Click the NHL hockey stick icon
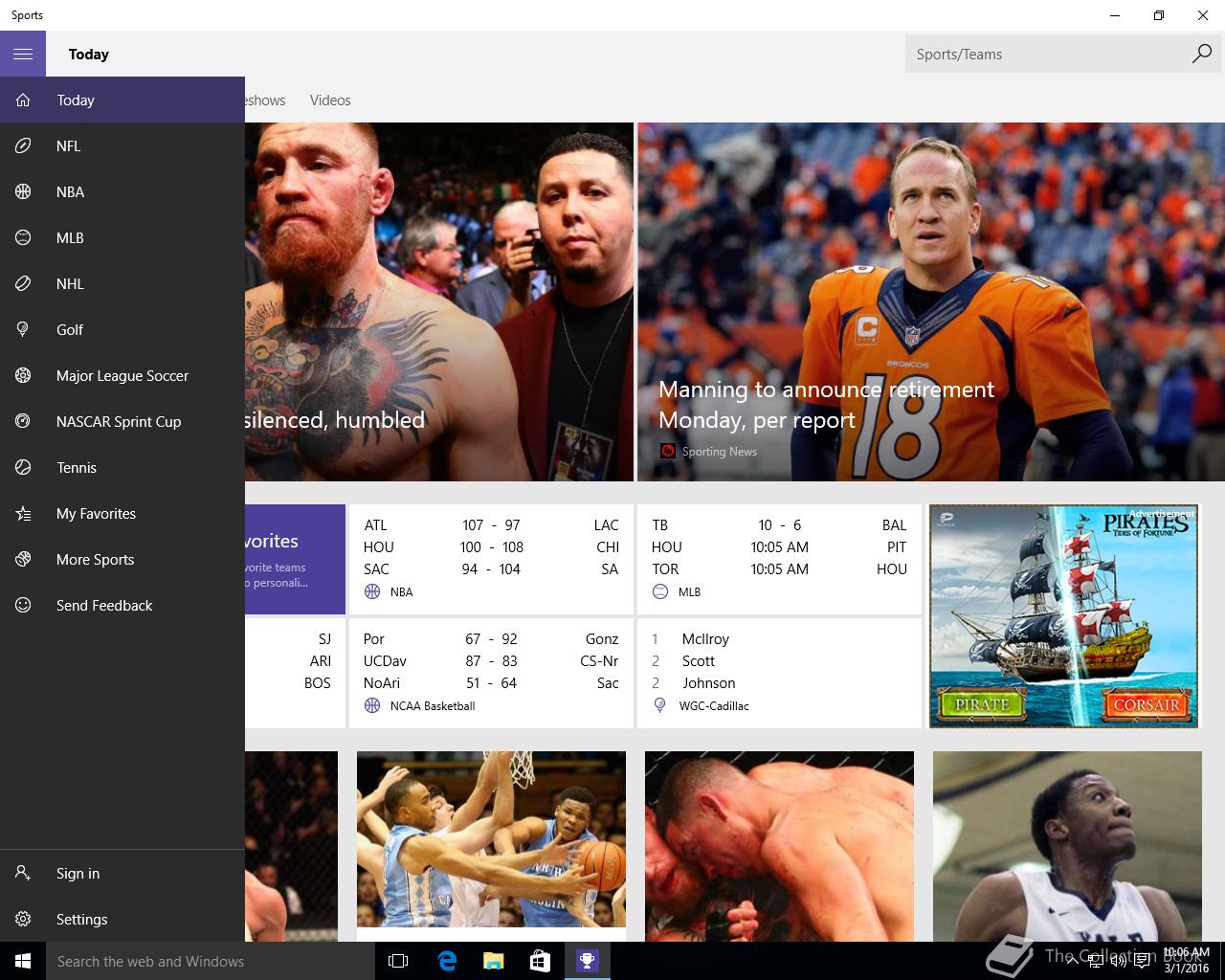Viewport: 1225px width, 980px height. [x=23, y=283]
